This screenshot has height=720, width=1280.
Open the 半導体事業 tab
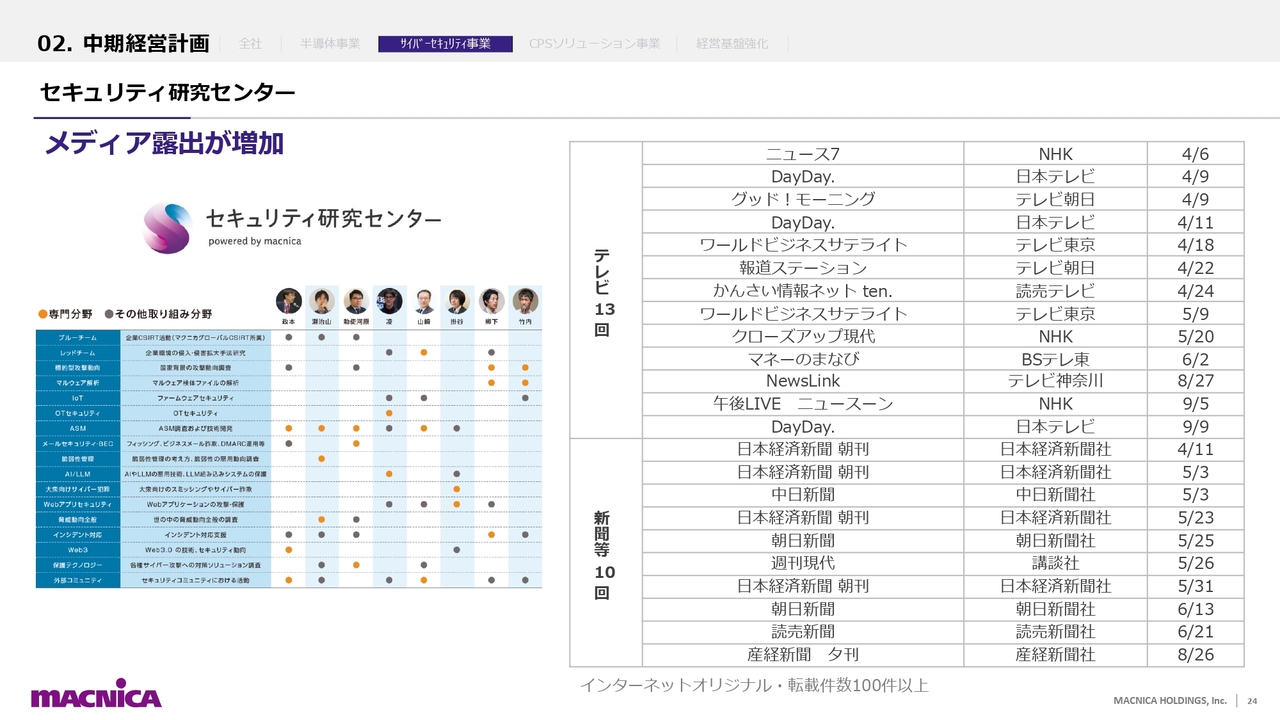click(330, 44)
